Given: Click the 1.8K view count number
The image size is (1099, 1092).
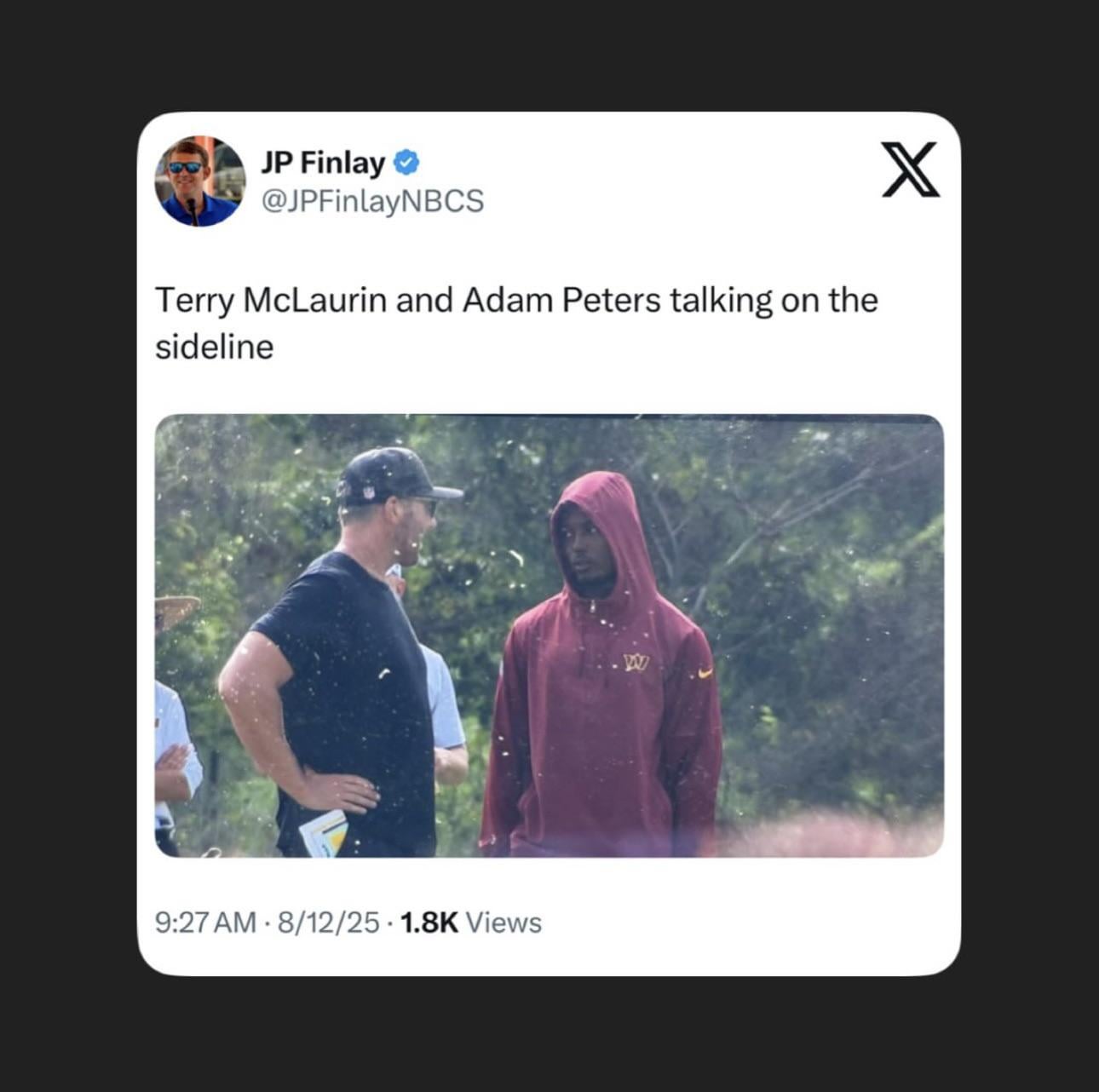Looking at the screenshot, I should [x=429, y=922].
